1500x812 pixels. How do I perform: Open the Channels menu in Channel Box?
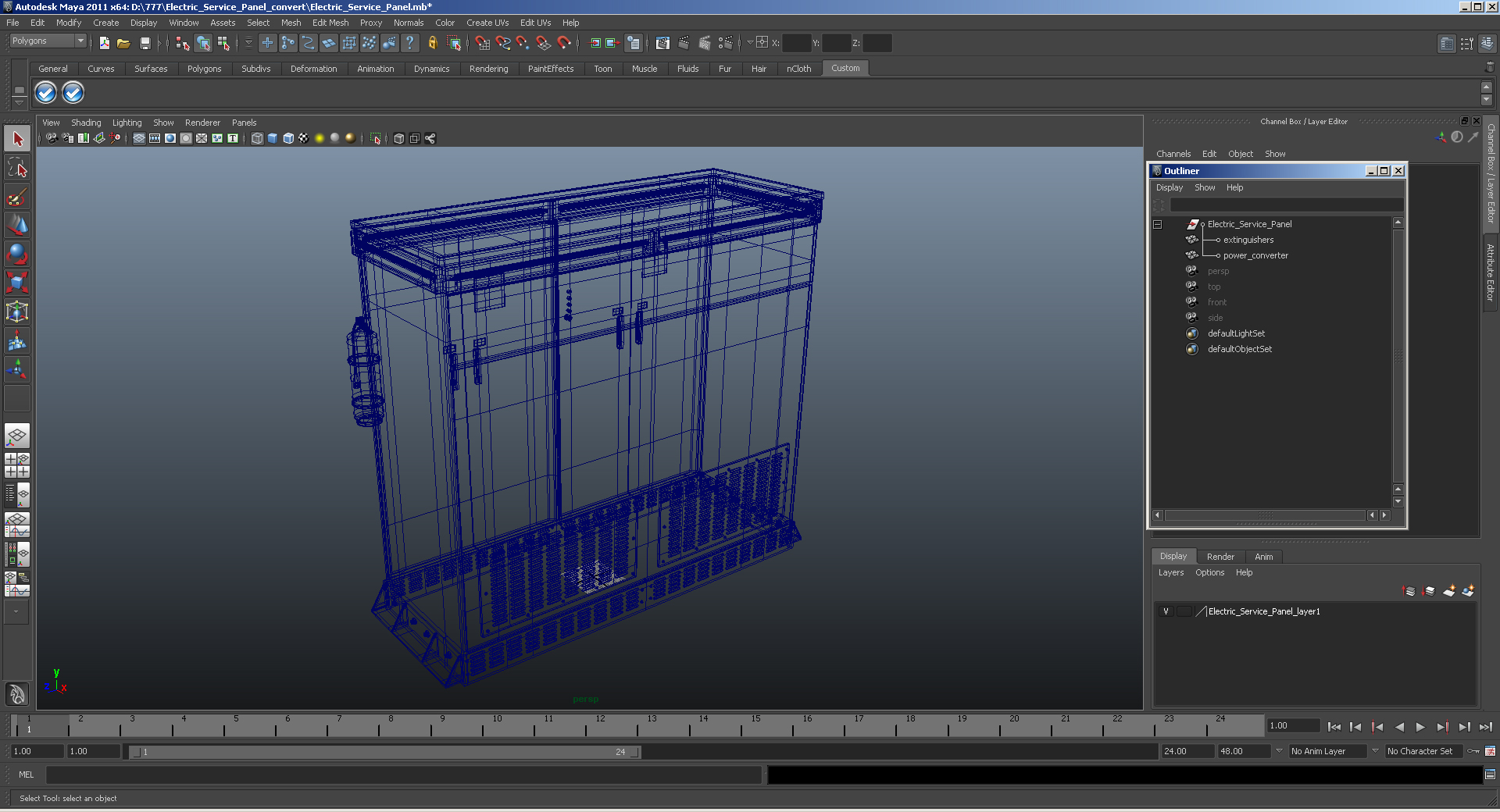pyautogui.click(x=1173, y=154)
